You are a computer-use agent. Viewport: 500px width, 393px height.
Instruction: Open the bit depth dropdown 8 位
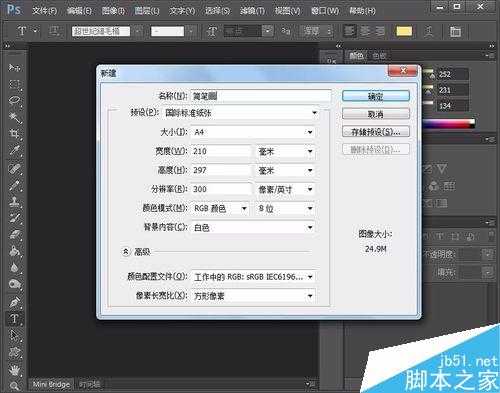(285, 209)
